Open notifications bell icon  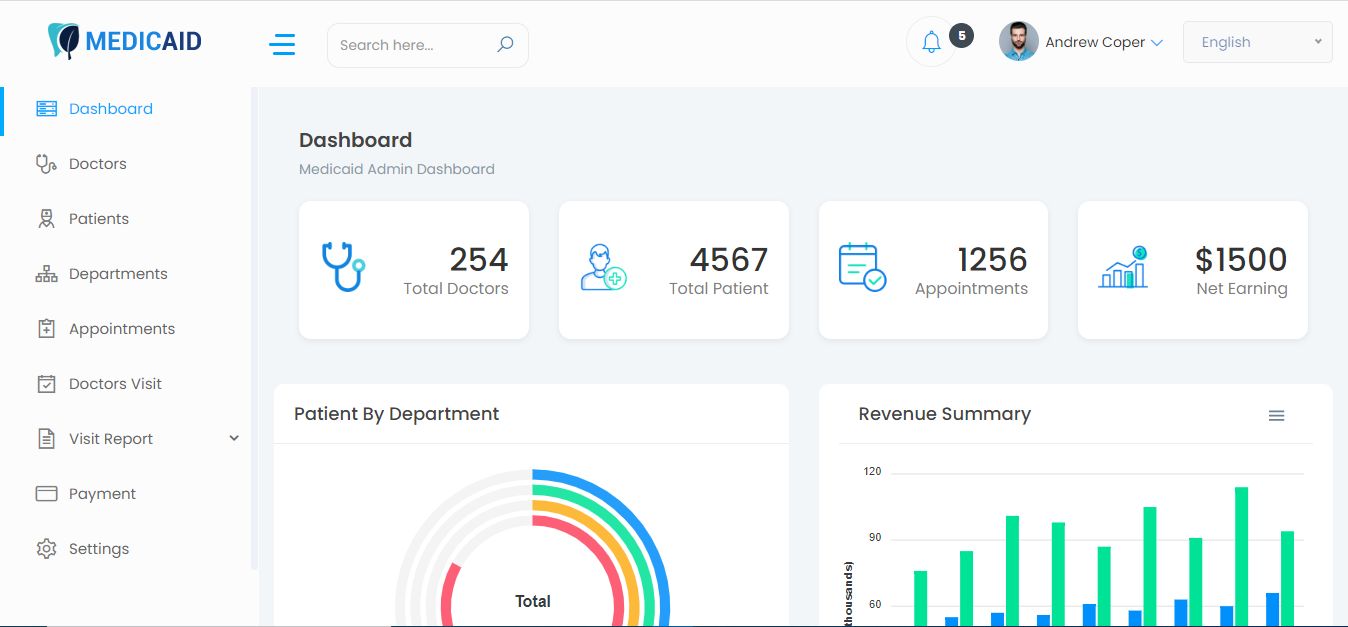click(931, 42)
